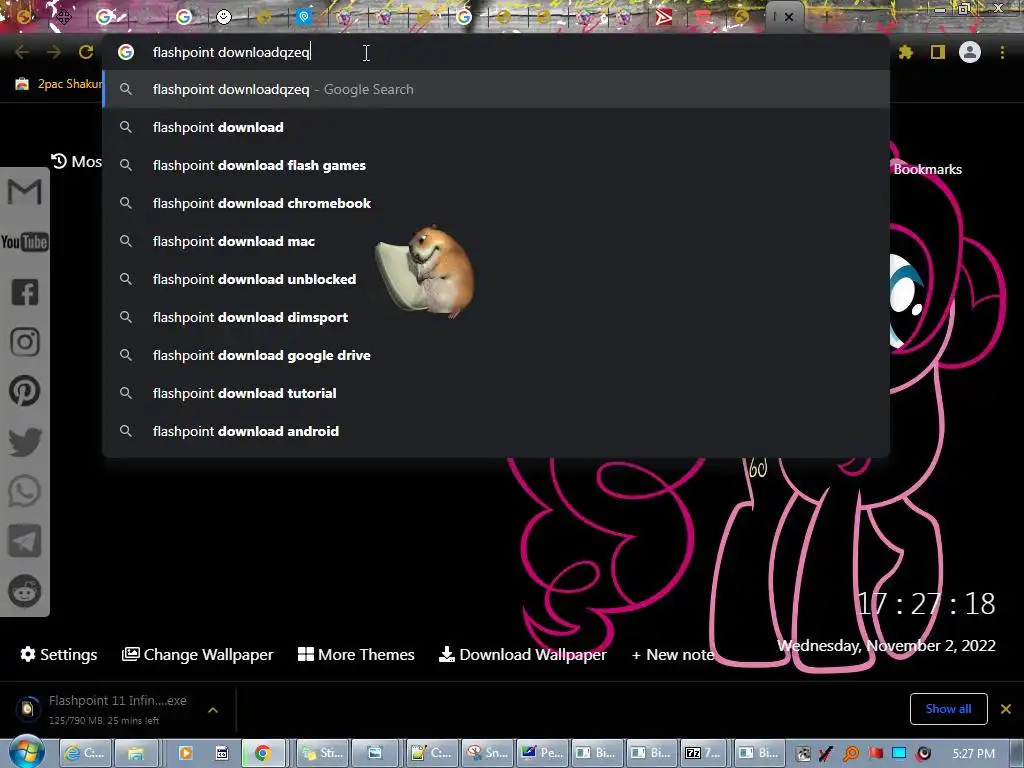Screen dimensions: 1024x768
Task: Click the tray red flag icon
Action: [875, 754]
